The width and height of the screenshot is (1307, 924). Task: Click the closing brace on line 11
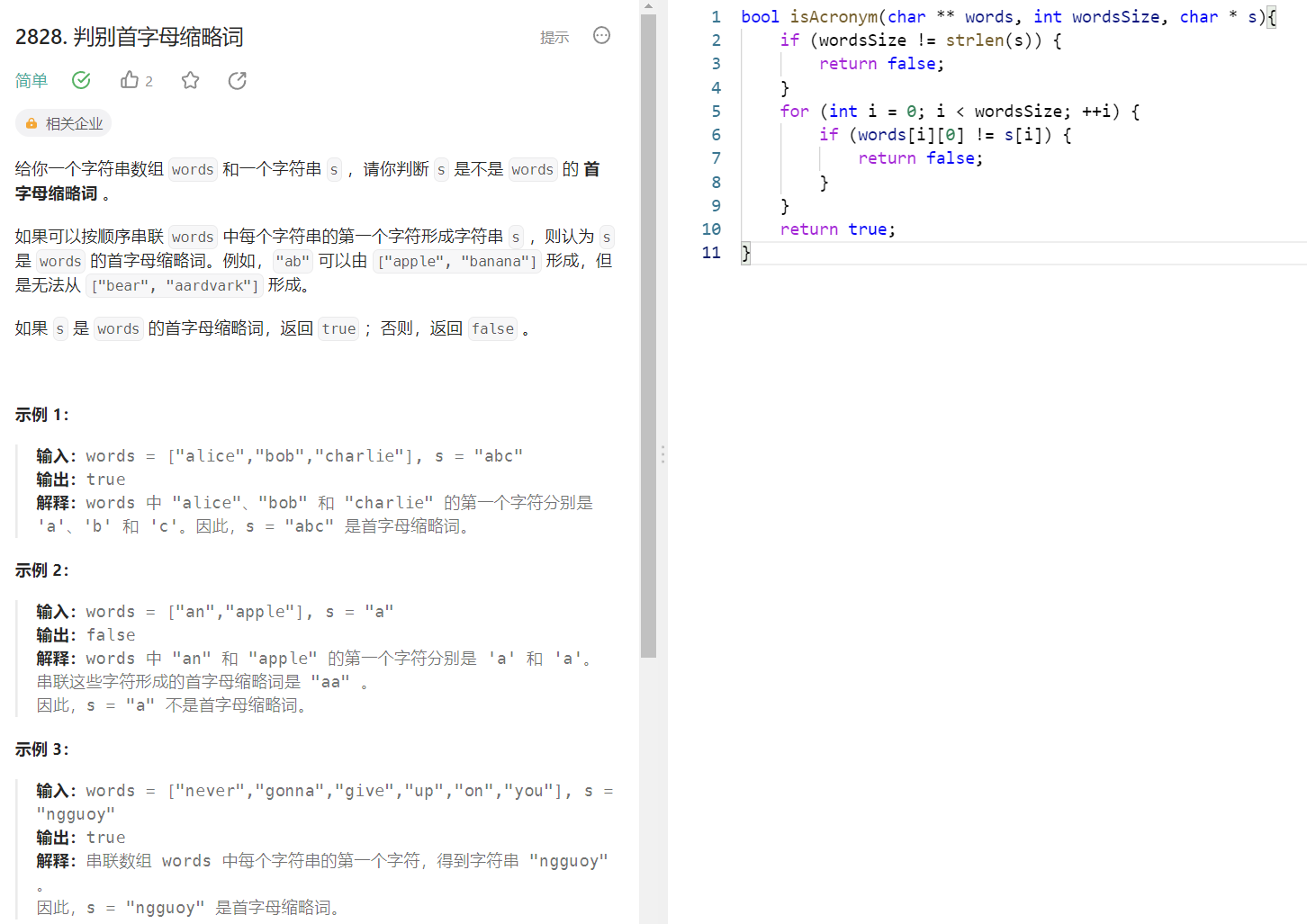[x=745, y=252]
